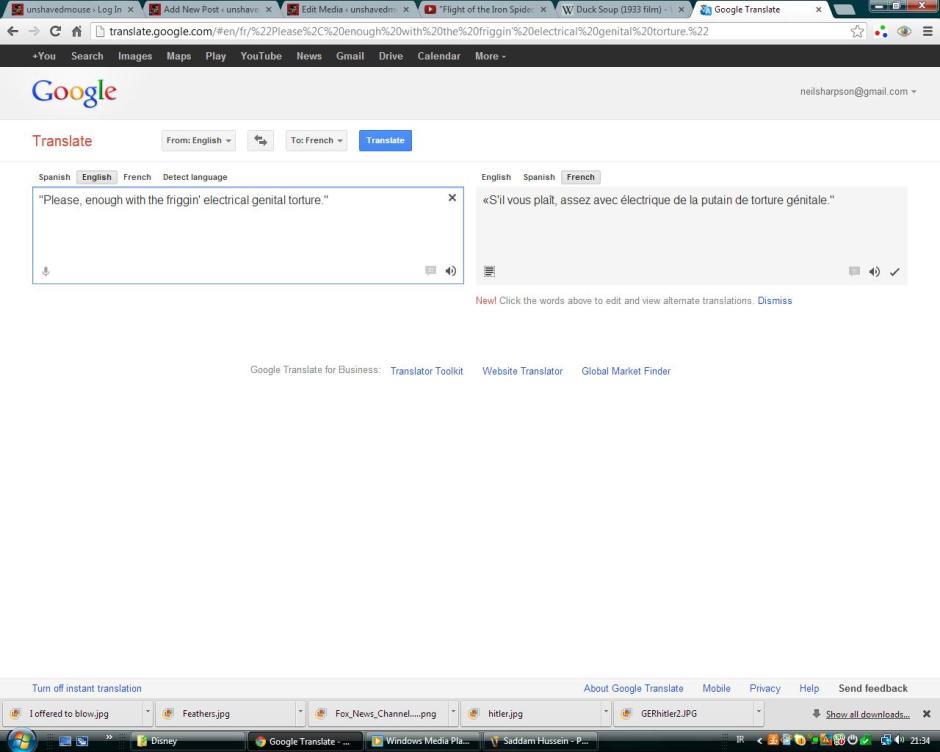Click the Turn off instant translation link
The image size is (940, 752).
(x=87, y=688)
